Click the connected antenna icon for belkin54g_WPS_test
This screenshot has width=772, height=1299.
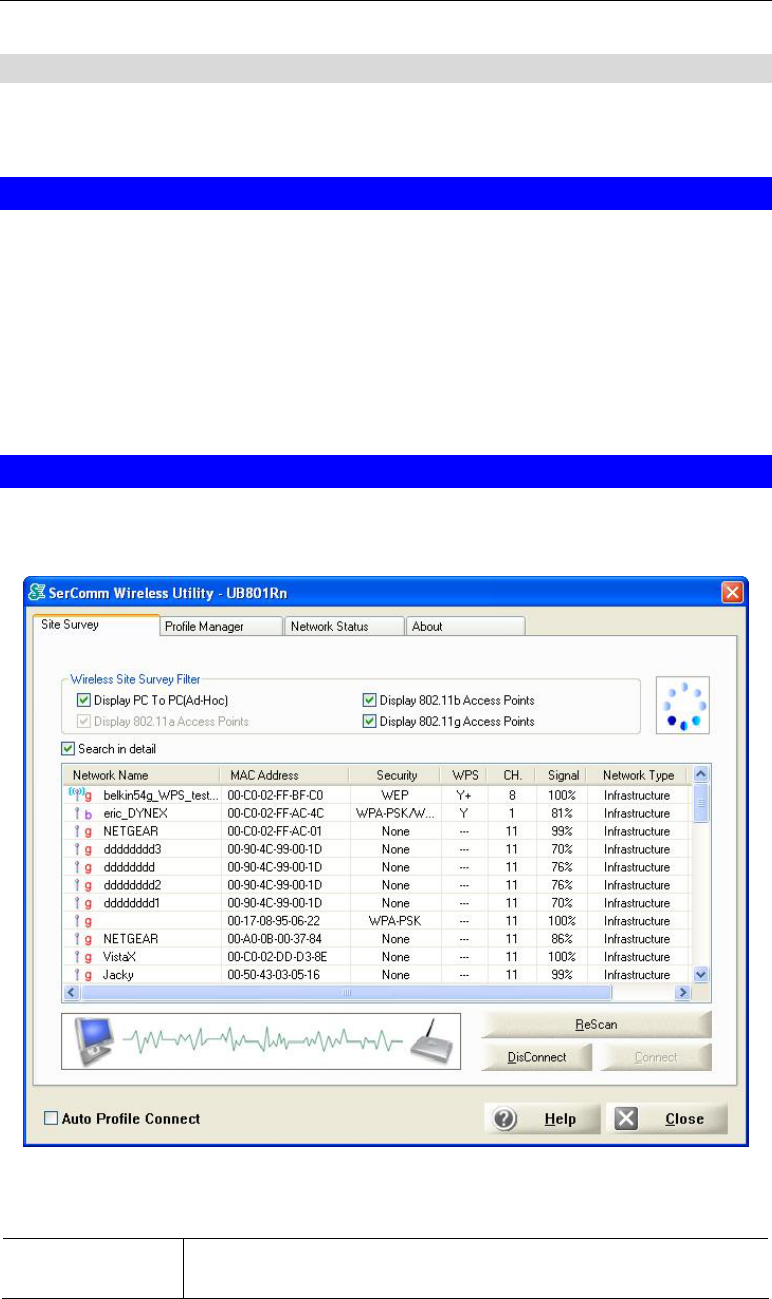tap(75, 794)
